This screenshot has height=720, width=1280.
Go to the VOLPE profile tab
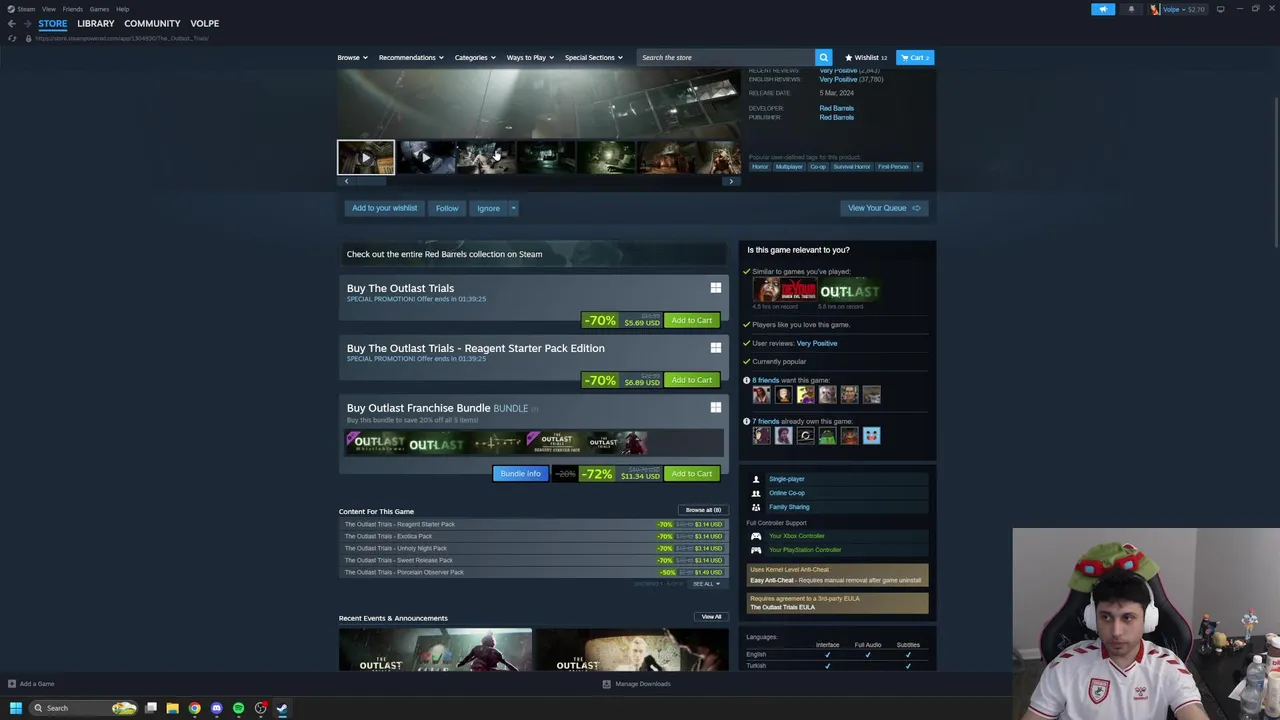[204, 23]
